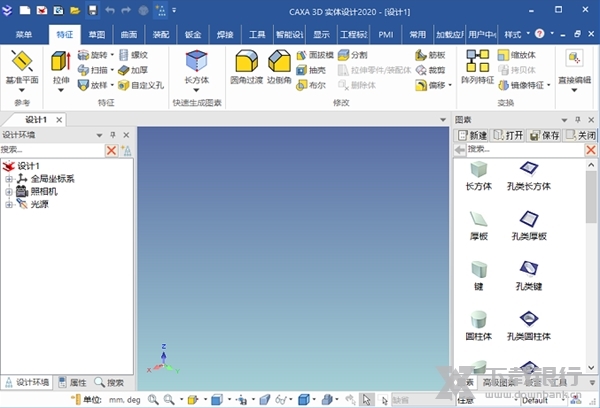Pick the 圆柱体 cylinder catalog element
Viewport: 600px width, 408px height.
478,326
